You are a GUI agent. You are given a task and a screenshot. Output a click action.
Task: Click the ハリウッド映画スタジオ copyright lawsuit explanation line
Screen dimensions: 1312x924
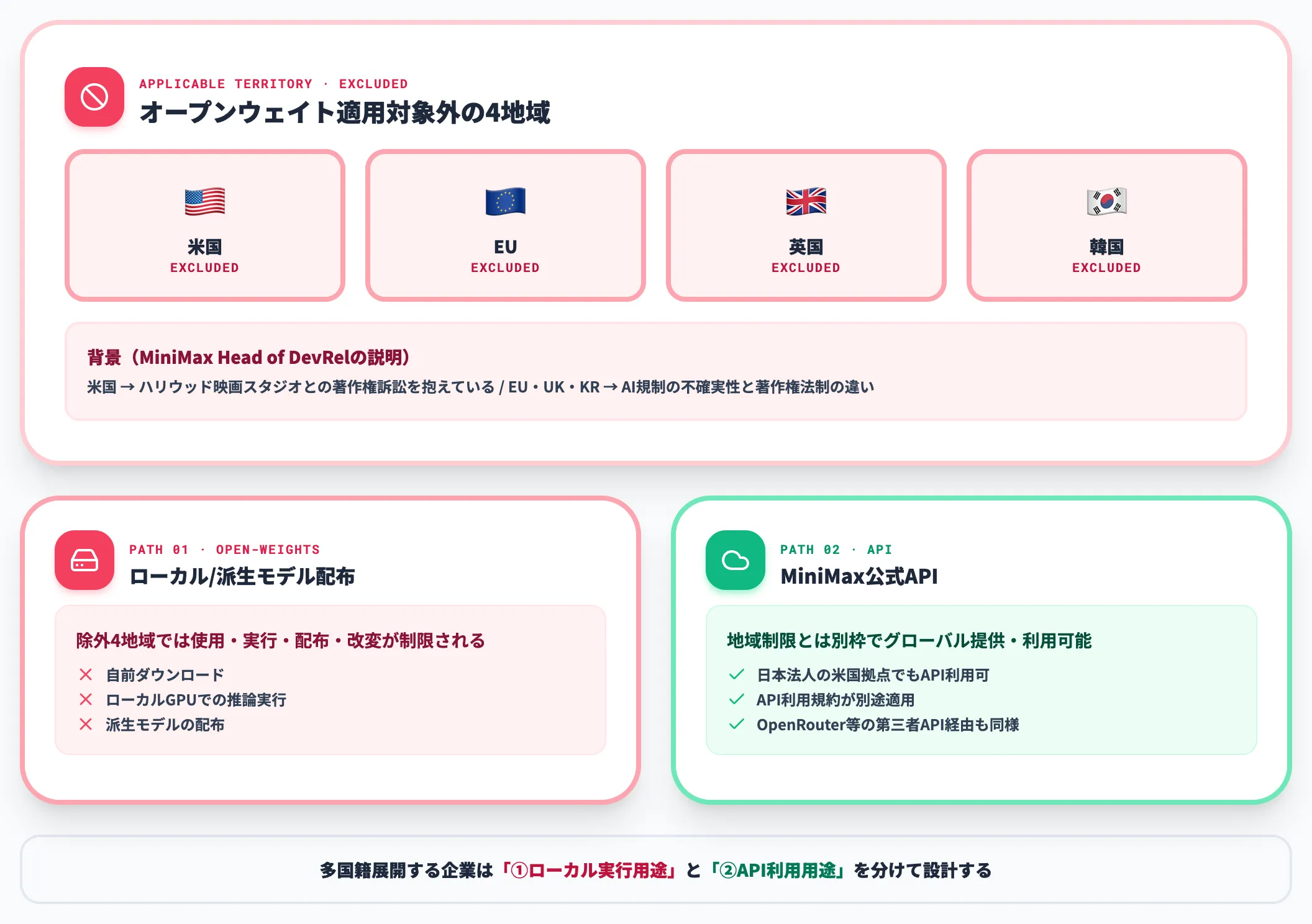(481, 387)
